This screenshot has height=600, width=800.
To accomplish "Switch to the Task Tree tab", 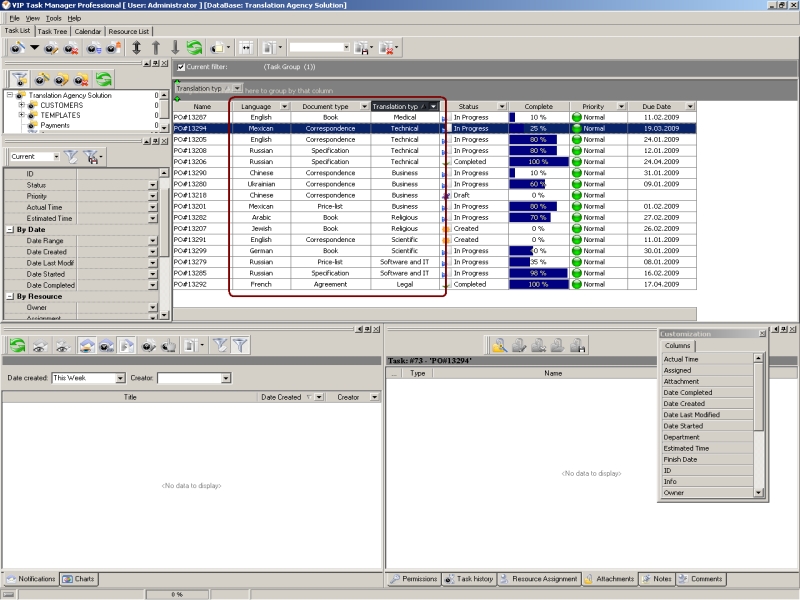I will pos(52,32).
